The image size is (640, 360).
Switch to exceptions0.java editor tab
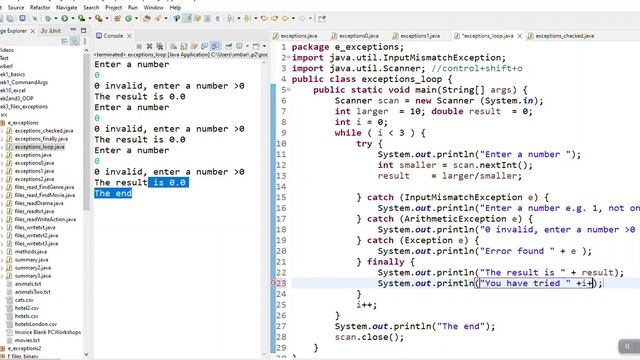355,36
